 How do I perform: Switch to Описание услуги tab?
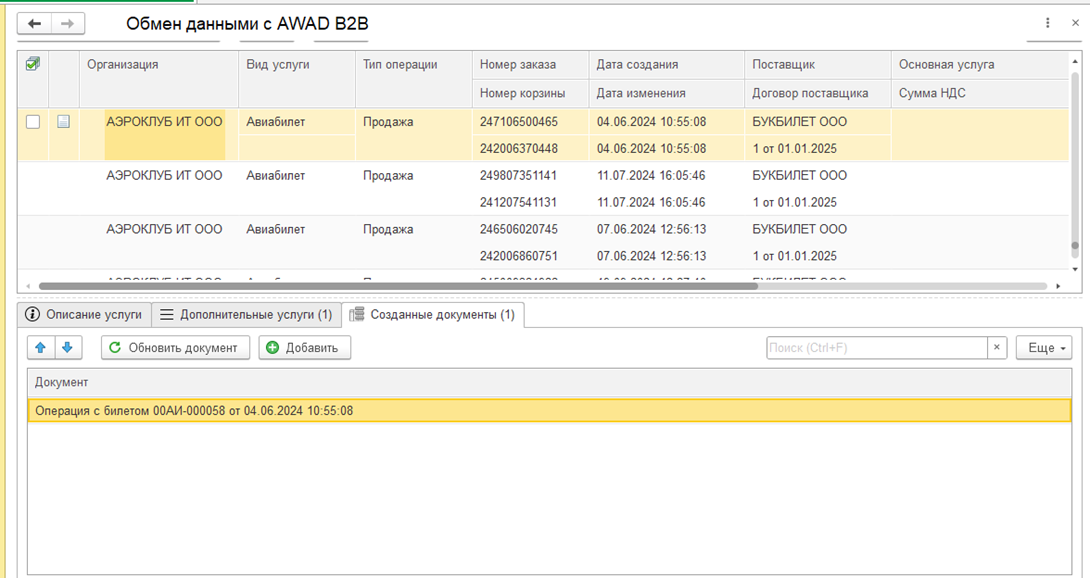[x=85, y=315]
